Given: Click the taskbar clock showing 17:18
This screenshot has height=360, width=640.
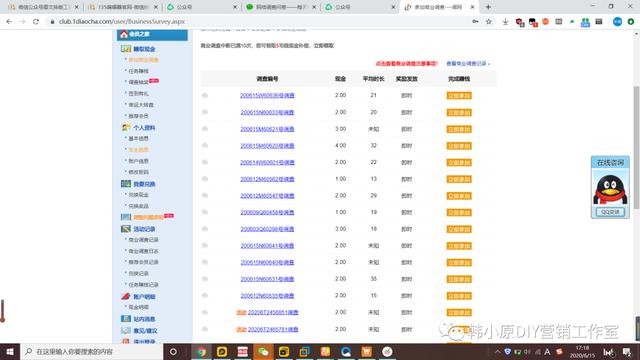Looking at the screenshot, I should click(582, 351).
